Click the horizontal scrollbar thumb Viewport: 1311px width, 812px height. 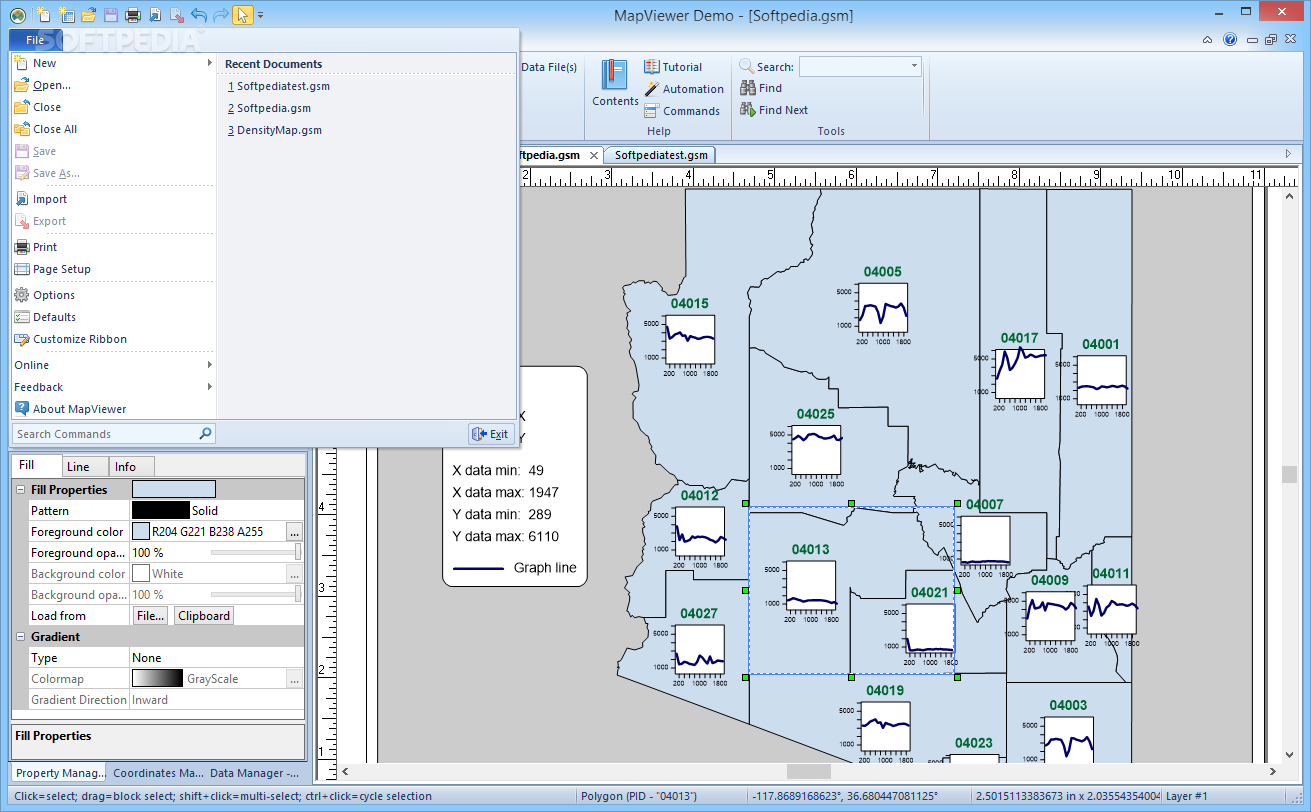tap(808, 771)
